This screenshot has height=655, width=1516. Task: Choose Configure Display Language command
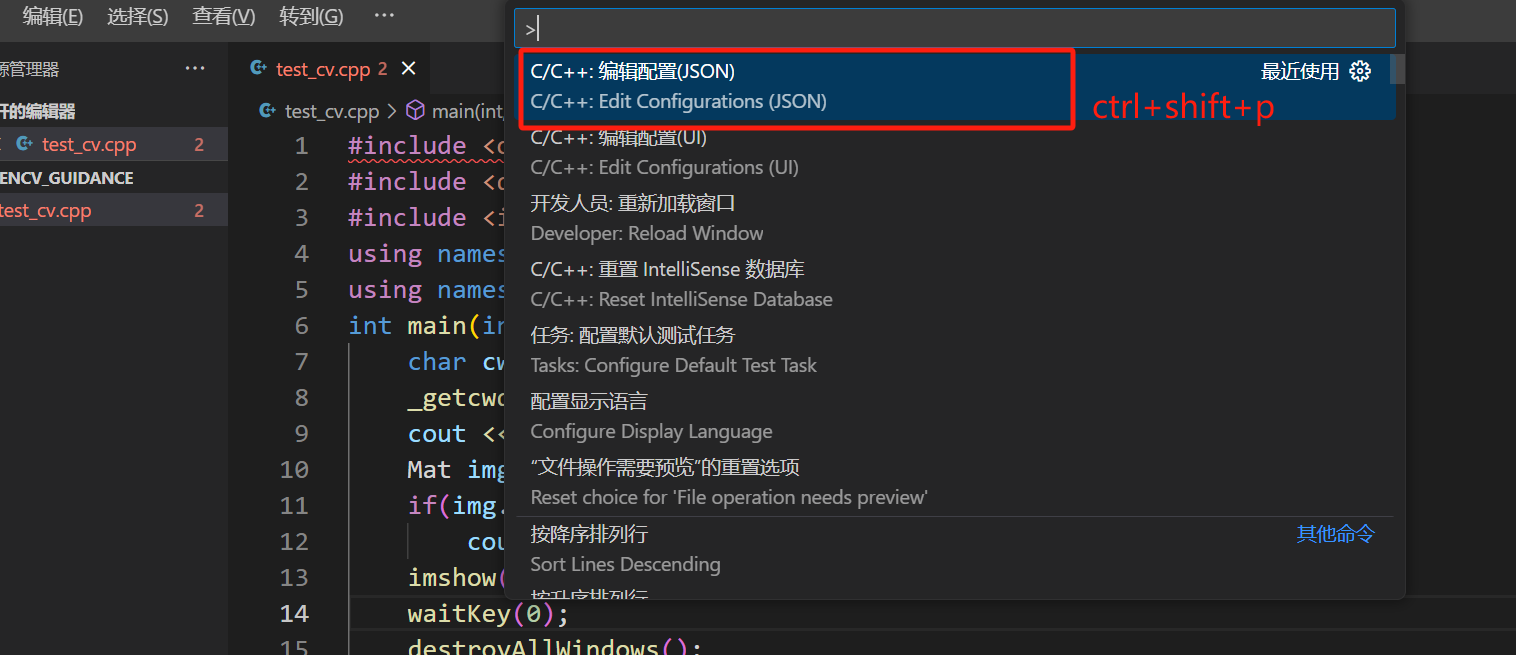[x=954, y=417]
